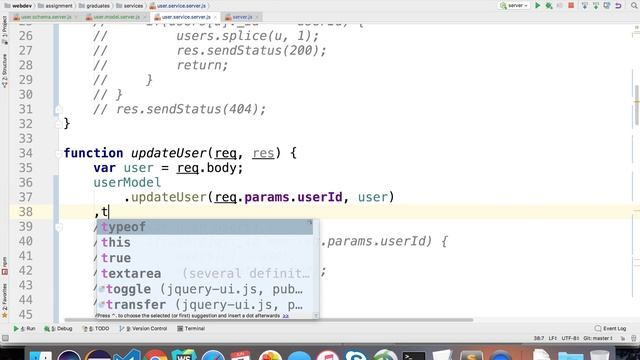Click the lock read-only status icon
Viewport: 640px width, 360px height.
[623, 338]
